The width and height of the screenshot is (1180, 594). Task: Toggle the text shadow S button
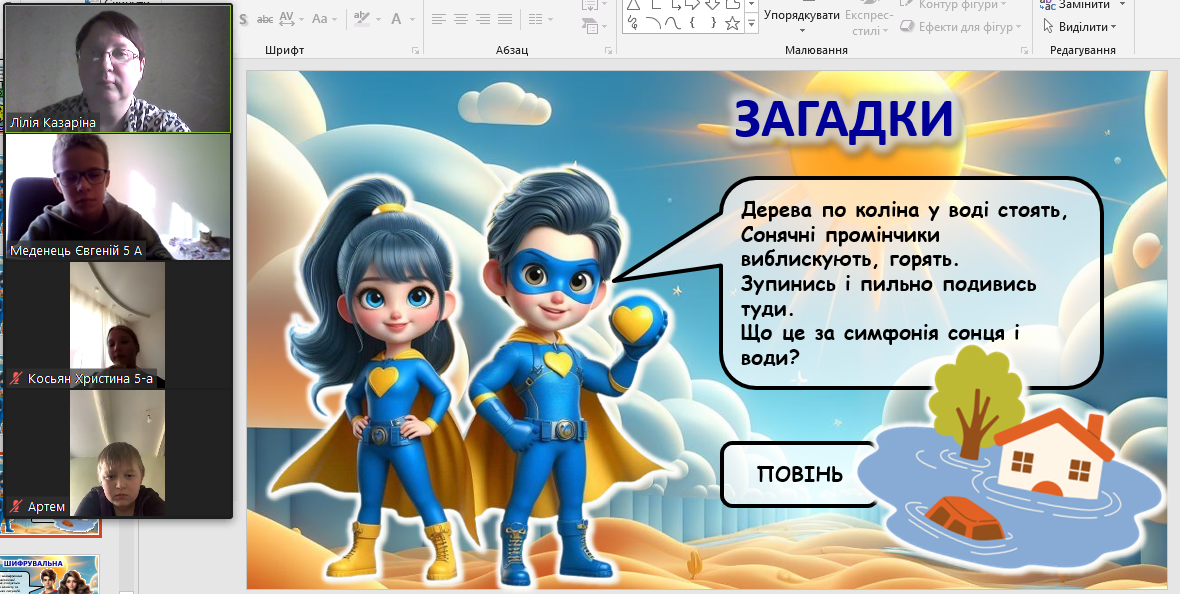point(243,19)
